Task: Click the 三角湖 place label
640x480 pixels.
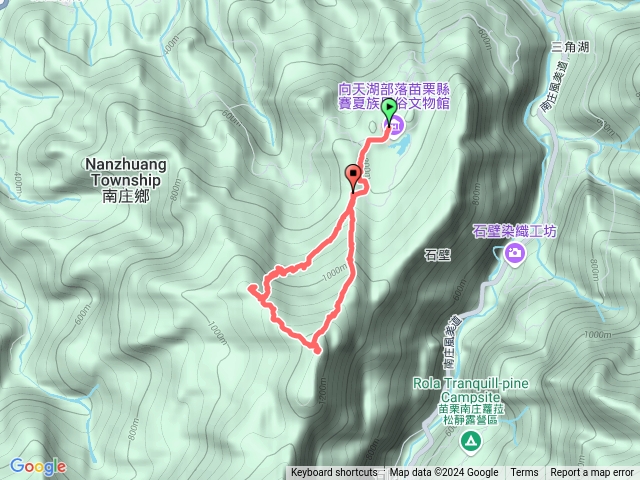Action: coord(570,47)
